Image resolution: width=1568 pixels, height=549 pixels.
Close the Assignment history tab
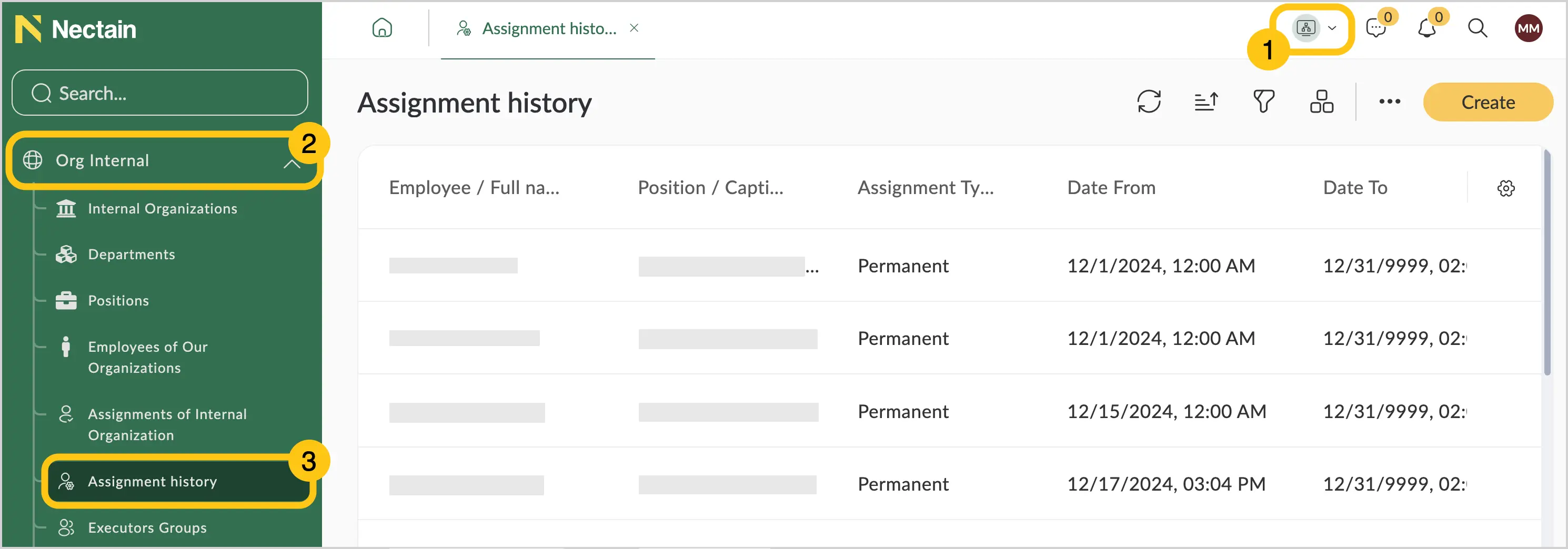point(634,28)
